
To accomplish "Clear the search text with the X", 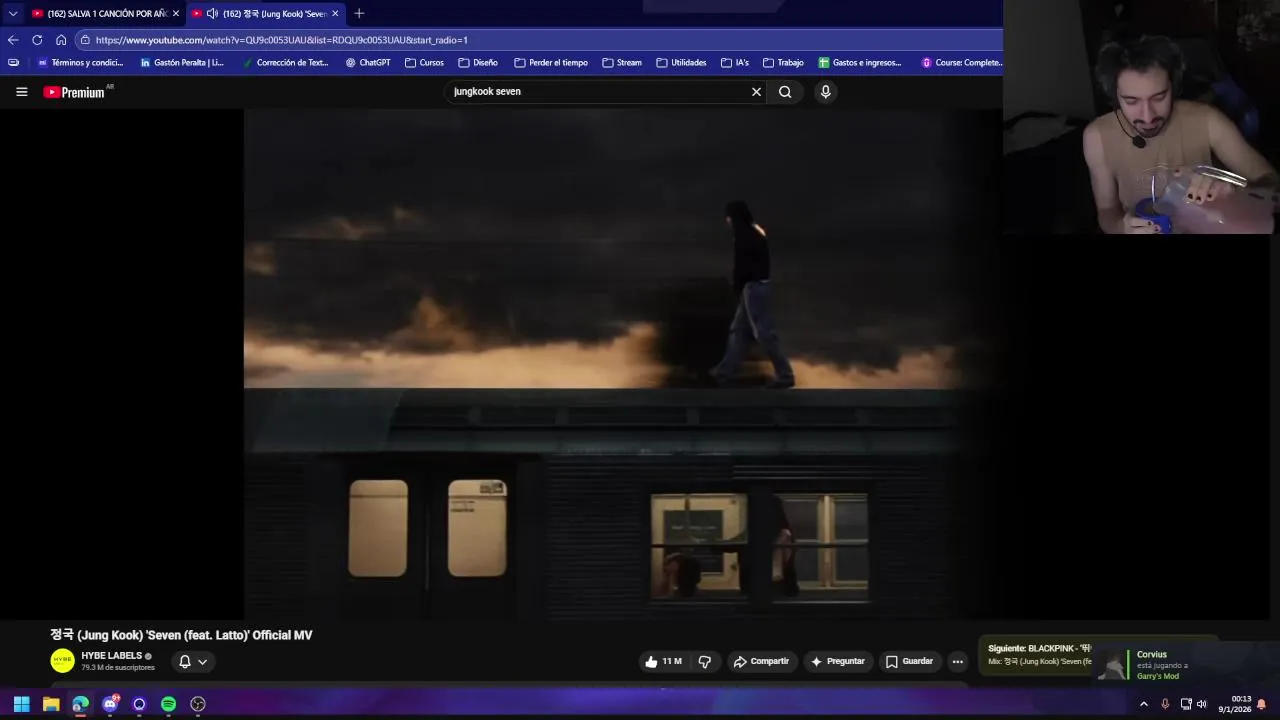I will pos(756,92).
